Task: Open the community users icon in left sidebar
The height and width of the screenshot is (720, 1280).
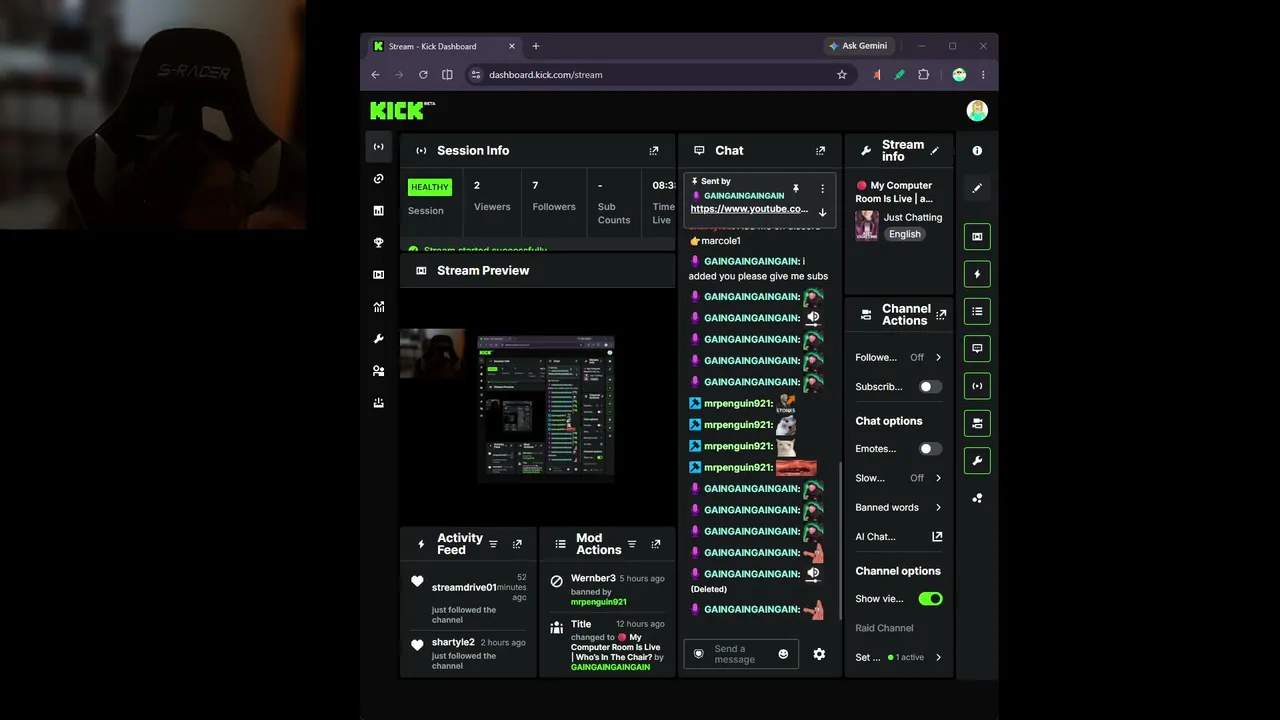Action: tap(378, 371)
